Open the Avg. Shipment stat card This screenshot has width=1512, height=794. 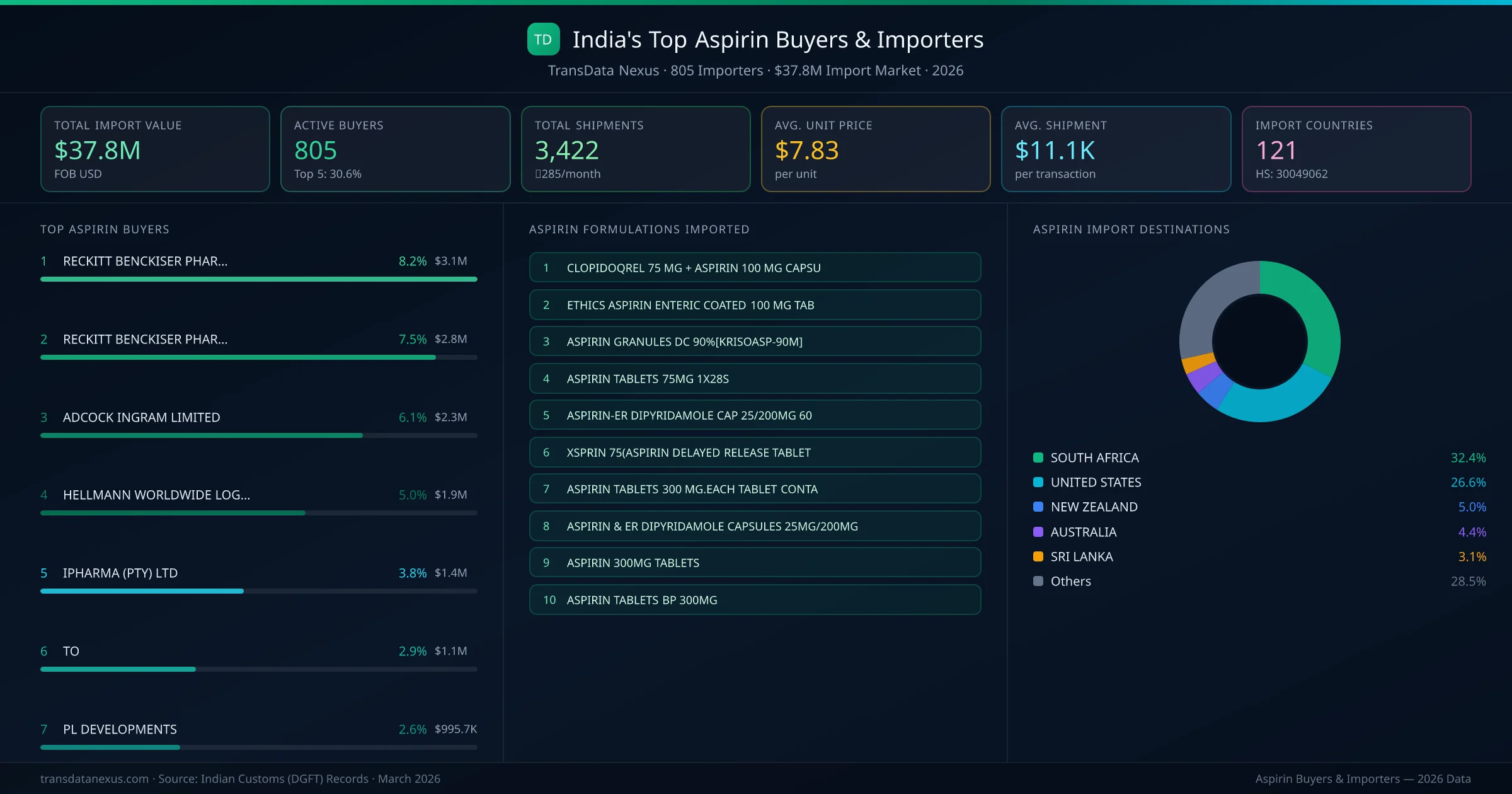pos(1116,149)
